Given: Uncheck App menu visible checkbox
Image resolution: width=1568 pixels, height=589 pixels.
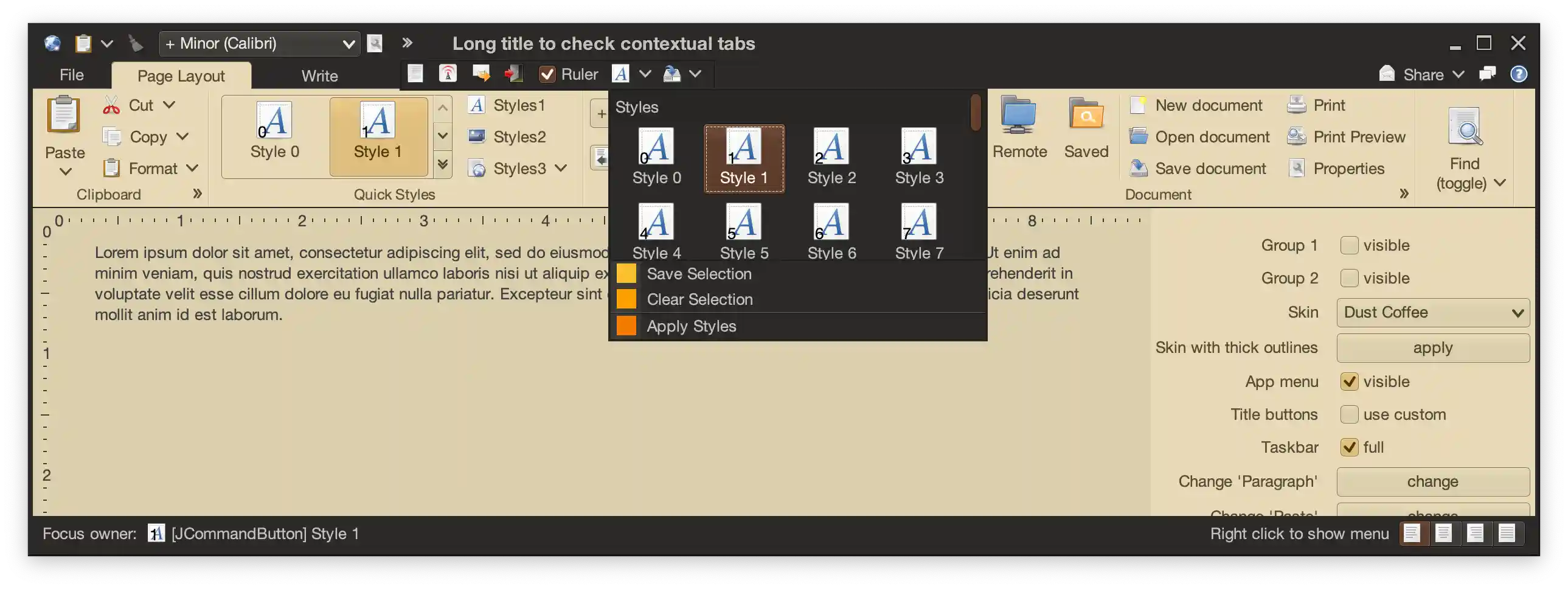Looking at the screenshot, I should point(1349,382).
